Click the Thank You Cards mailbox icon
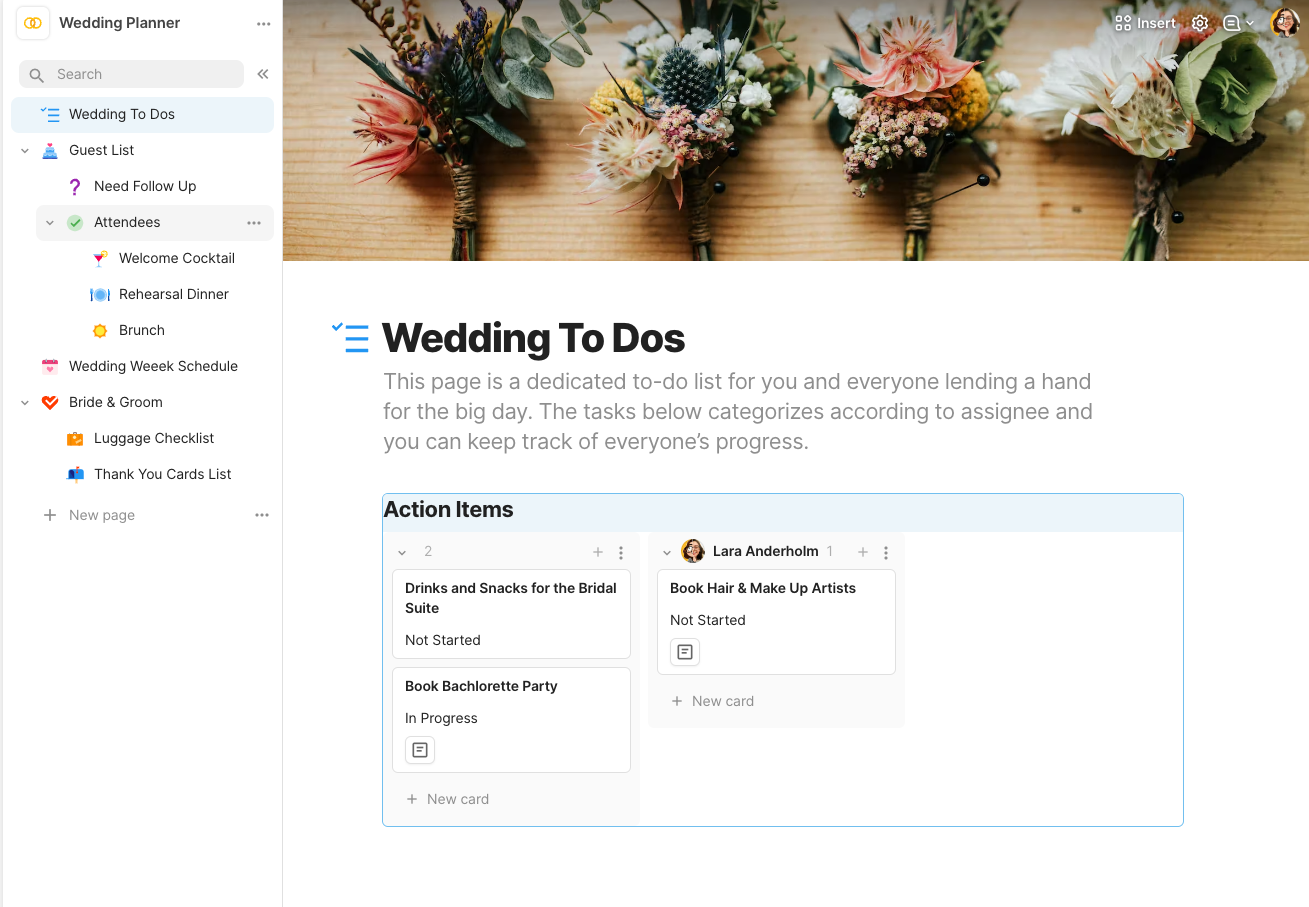The height and width of the screenshot is (907, 1309). click(75, 474)
